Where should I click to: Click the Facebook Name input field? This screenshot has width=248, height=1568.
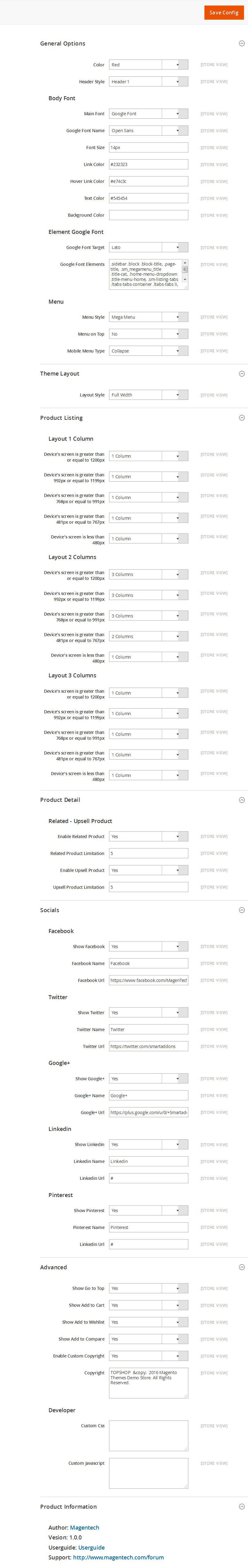(148, 963)
